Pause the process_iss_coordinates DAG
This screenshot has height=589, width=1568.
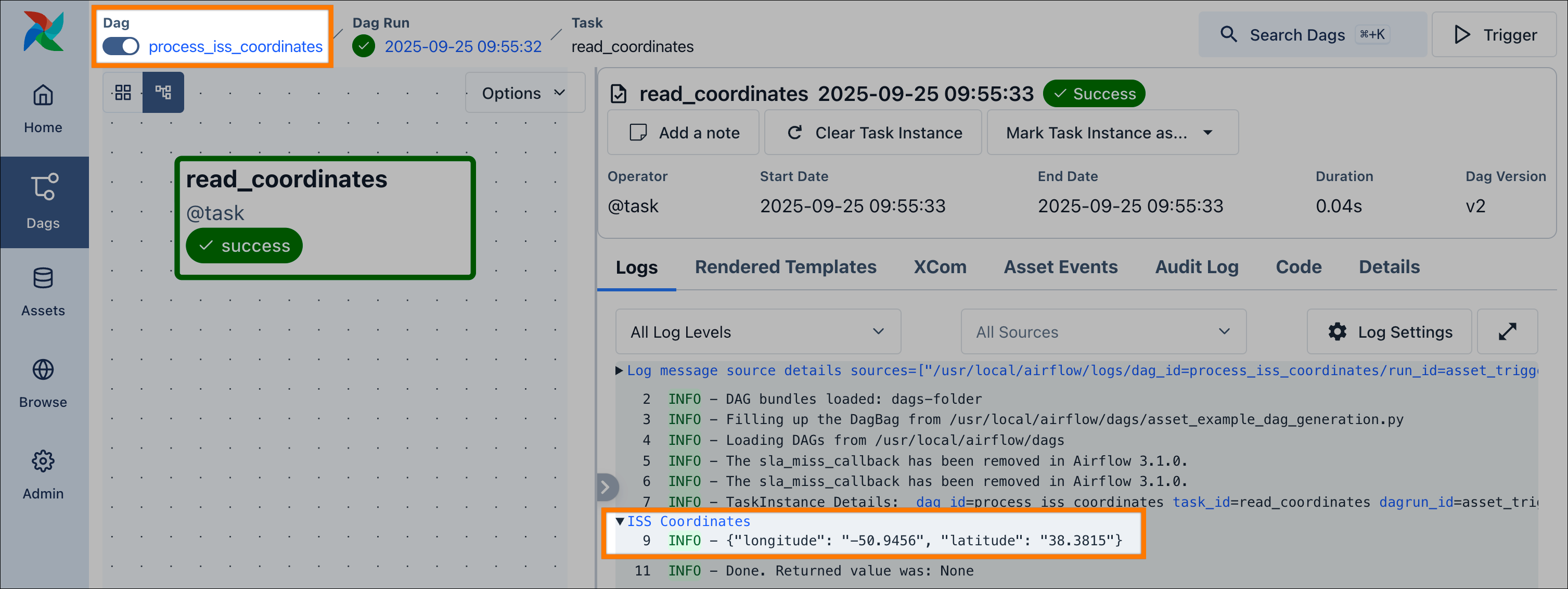[121, 46]
